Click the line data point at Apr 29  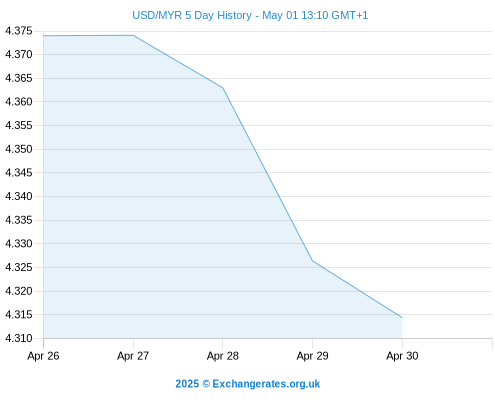312,261
